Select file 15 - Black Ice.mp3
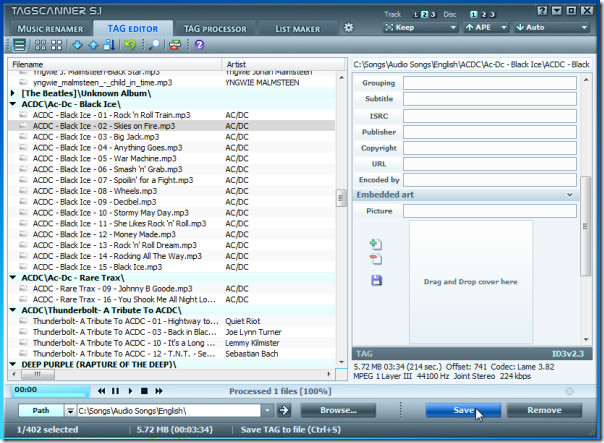This screenshot has height=443, width=604. [x=171, y=267]
